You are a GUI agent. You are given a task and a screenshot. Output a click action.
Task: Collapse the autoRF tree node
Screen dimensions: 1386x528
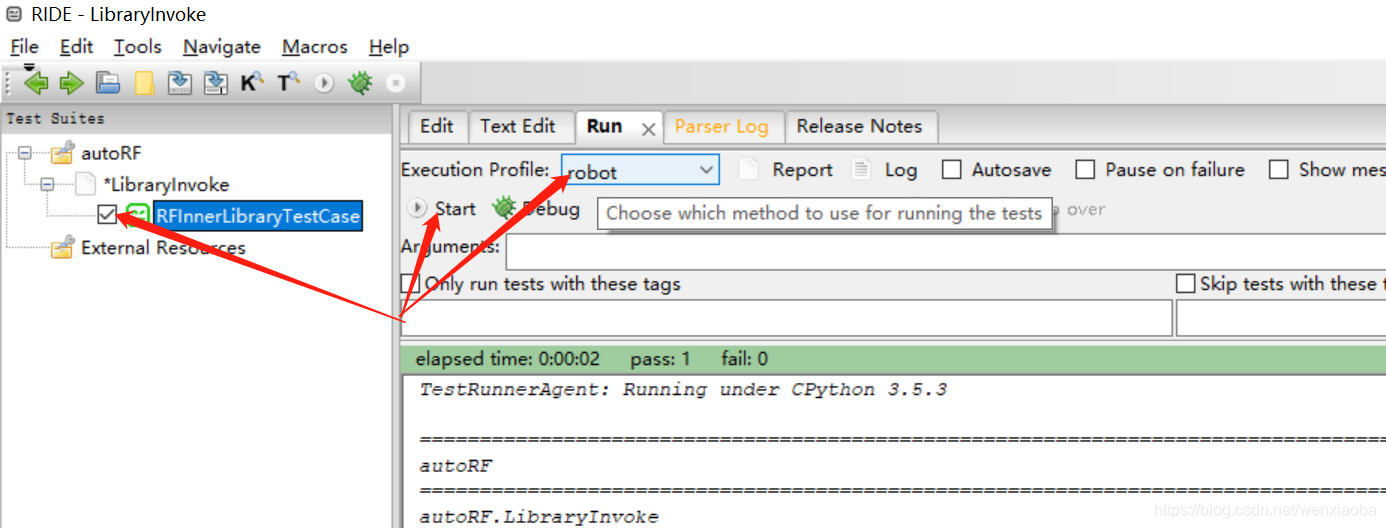tap(25, 153)
